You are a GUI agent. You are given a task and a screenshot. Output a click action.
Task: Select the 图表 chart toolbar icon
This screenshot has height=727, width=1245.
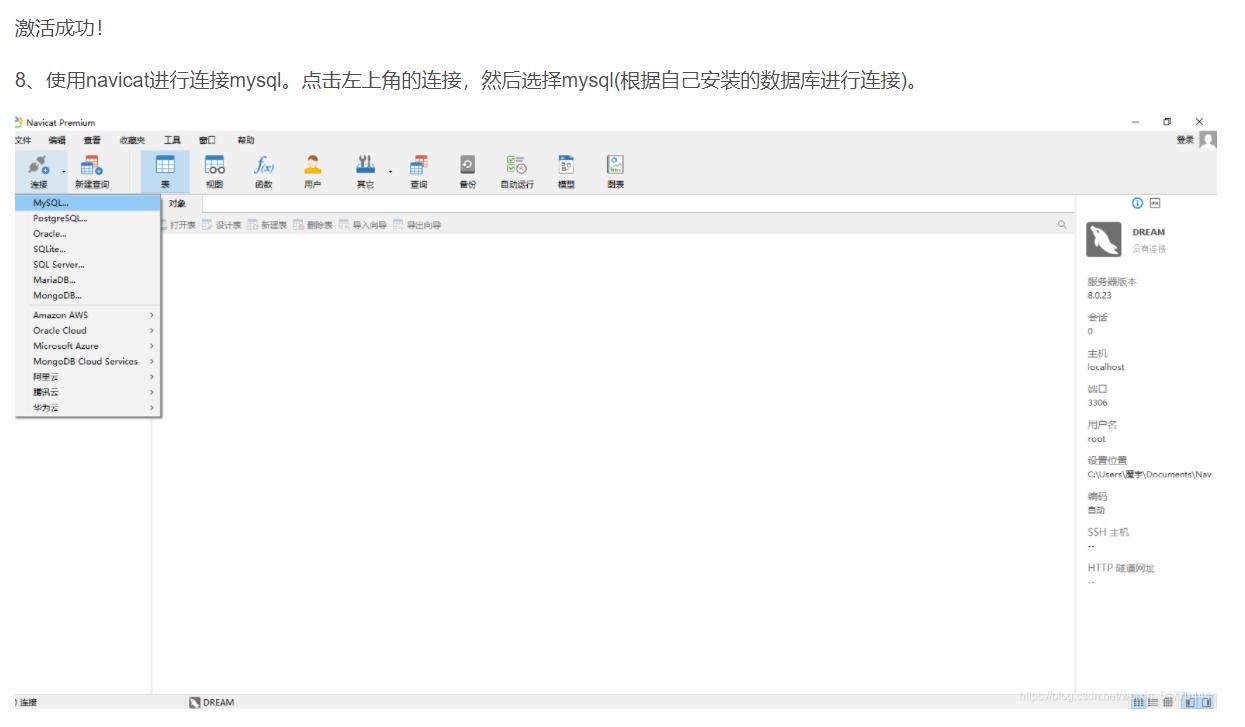[615, 171]
